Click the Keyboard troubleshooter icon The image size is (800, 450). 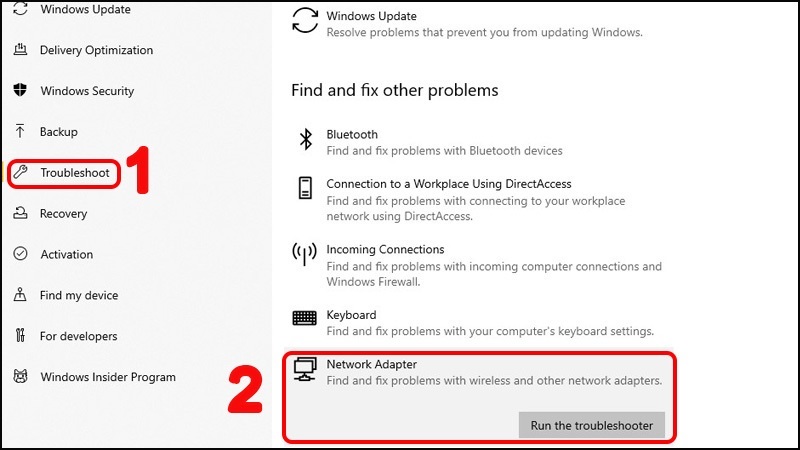tap(305, 318)
